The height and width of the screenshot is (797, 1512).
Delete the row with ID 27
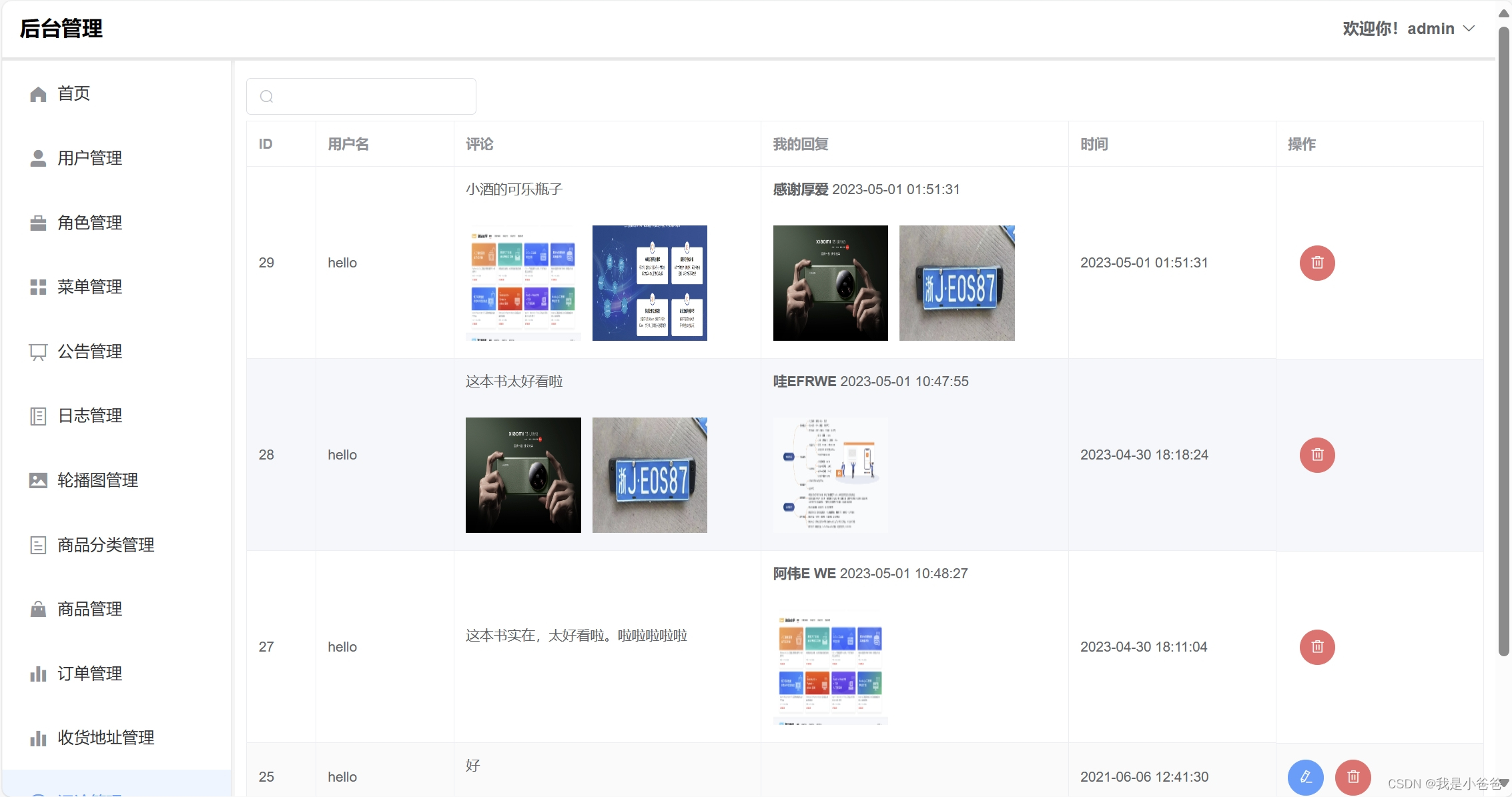click(x=1317, y=646)
